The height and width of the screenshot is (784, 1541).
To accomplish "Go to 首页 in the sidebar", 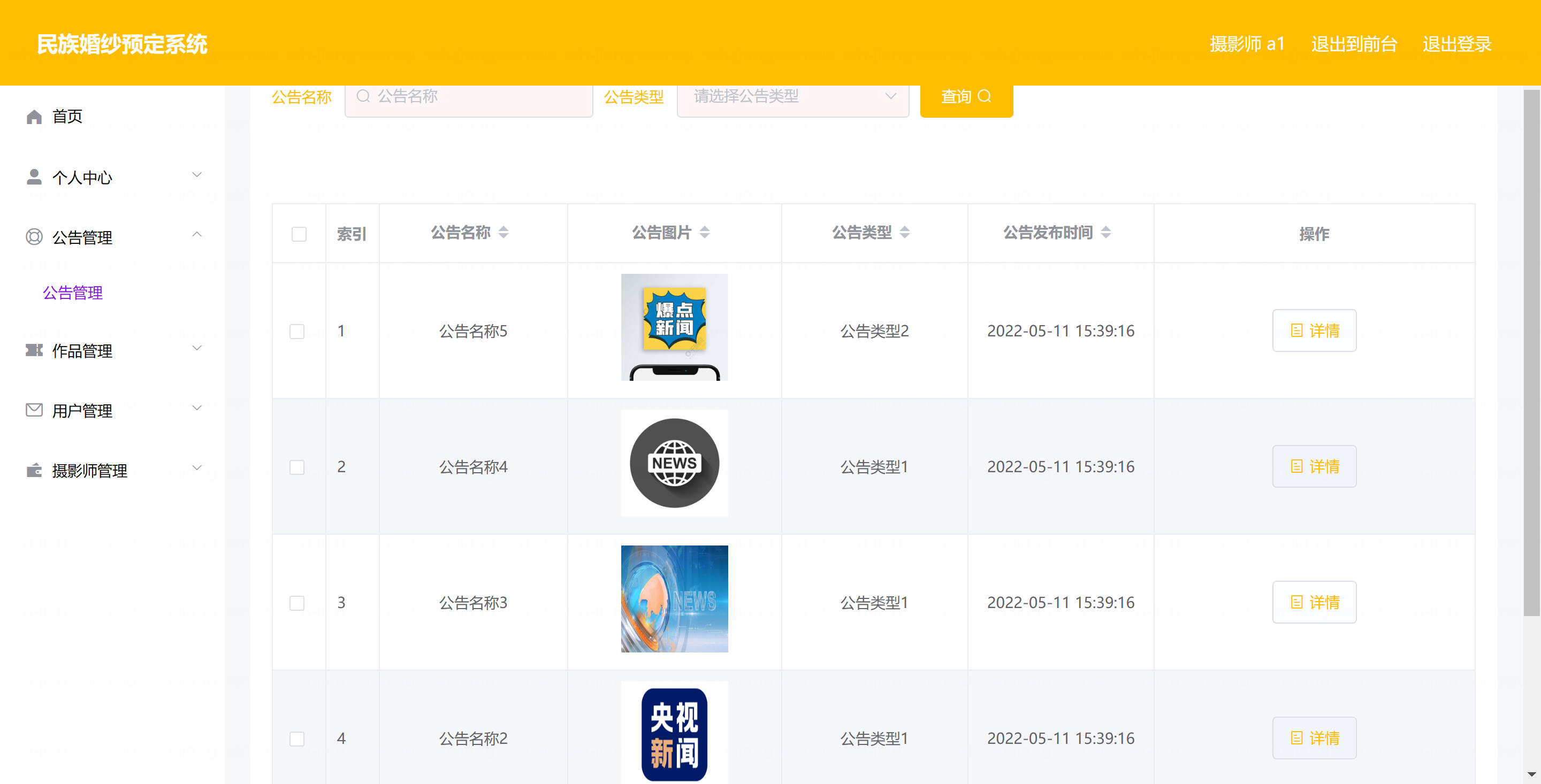I will tap(67, 117).
